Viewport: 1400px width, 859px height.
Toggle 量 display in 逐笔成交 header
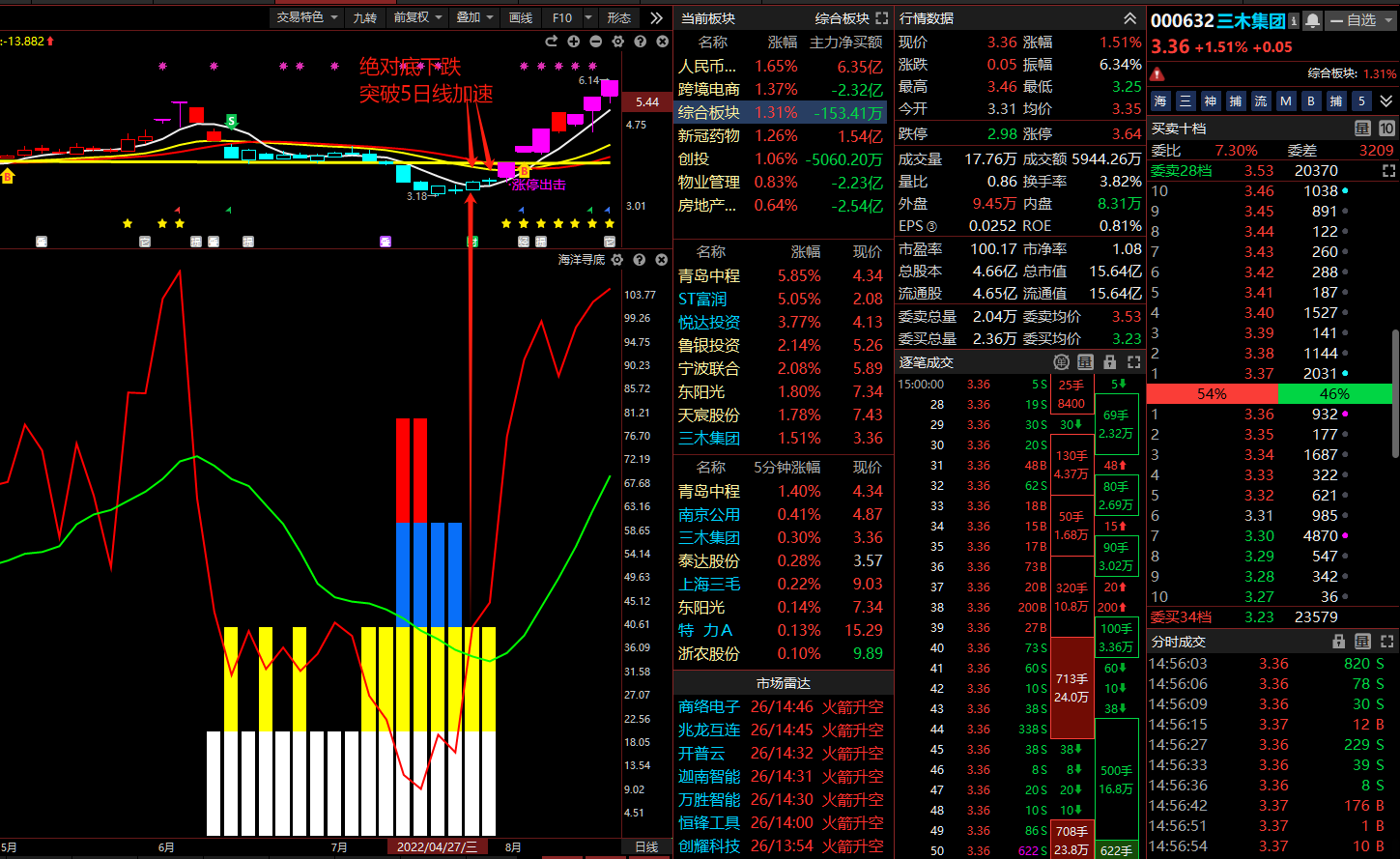point(1085,362)
